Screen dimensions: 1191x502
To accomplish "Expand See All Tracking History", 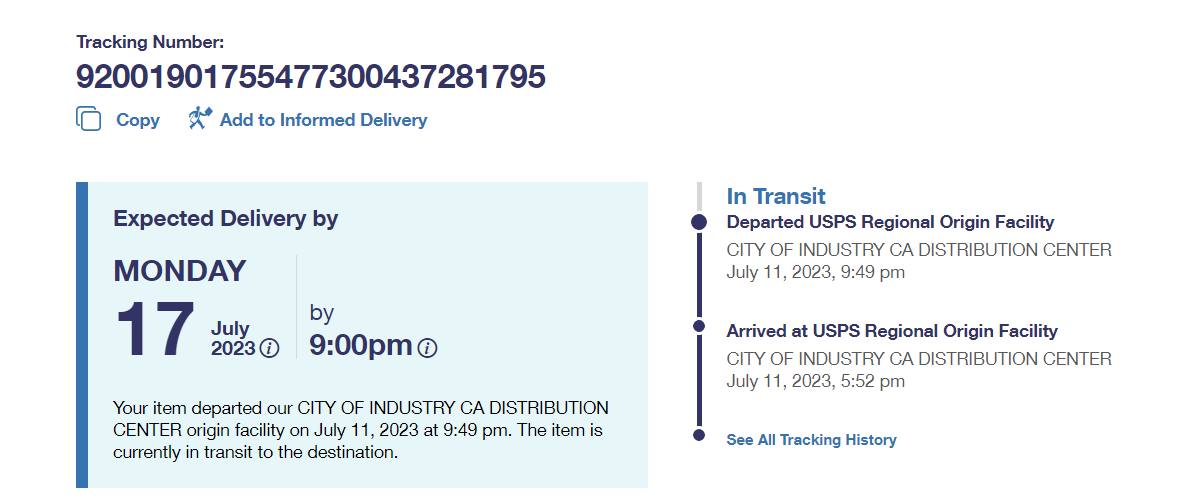I will coord(811,440).
